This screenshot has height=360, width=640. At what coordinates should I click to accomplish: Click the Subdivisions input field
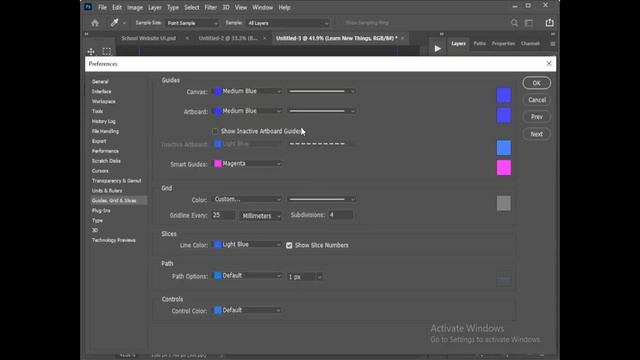(x=340, y=215)
